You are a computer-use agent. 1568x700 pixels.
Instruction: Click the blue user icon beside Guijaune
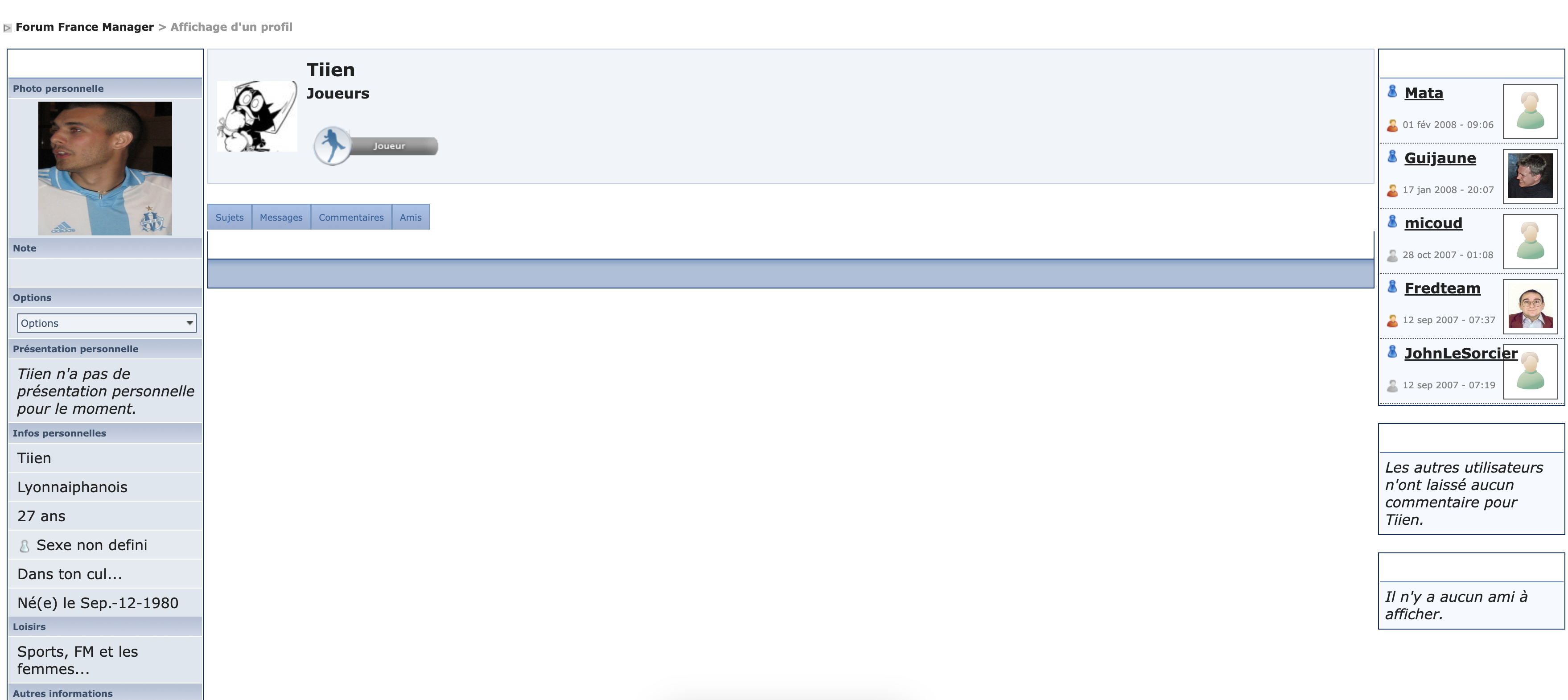[1392, 157]
